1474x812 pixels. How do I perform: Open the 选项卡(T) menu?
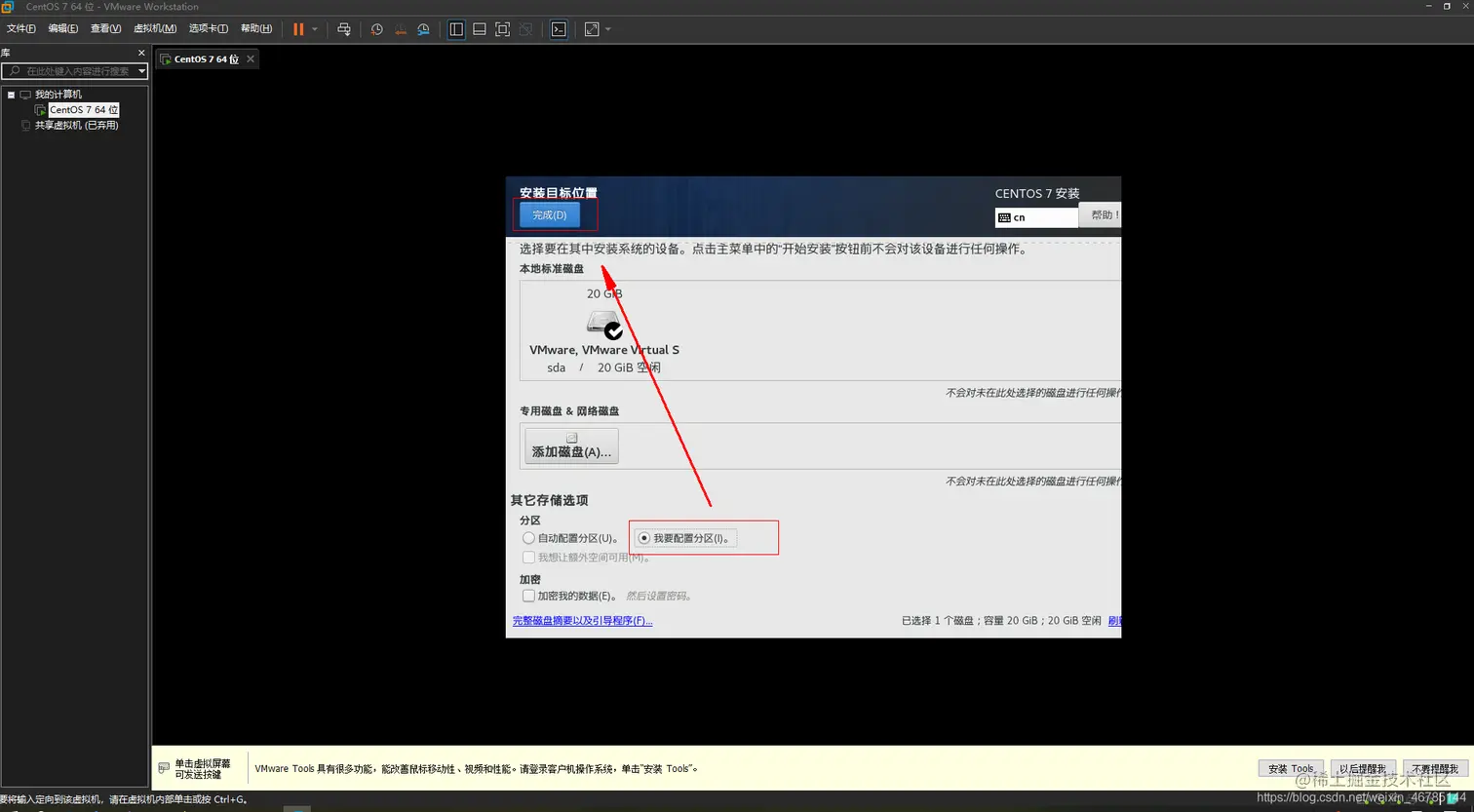click(x=209, y=28)
